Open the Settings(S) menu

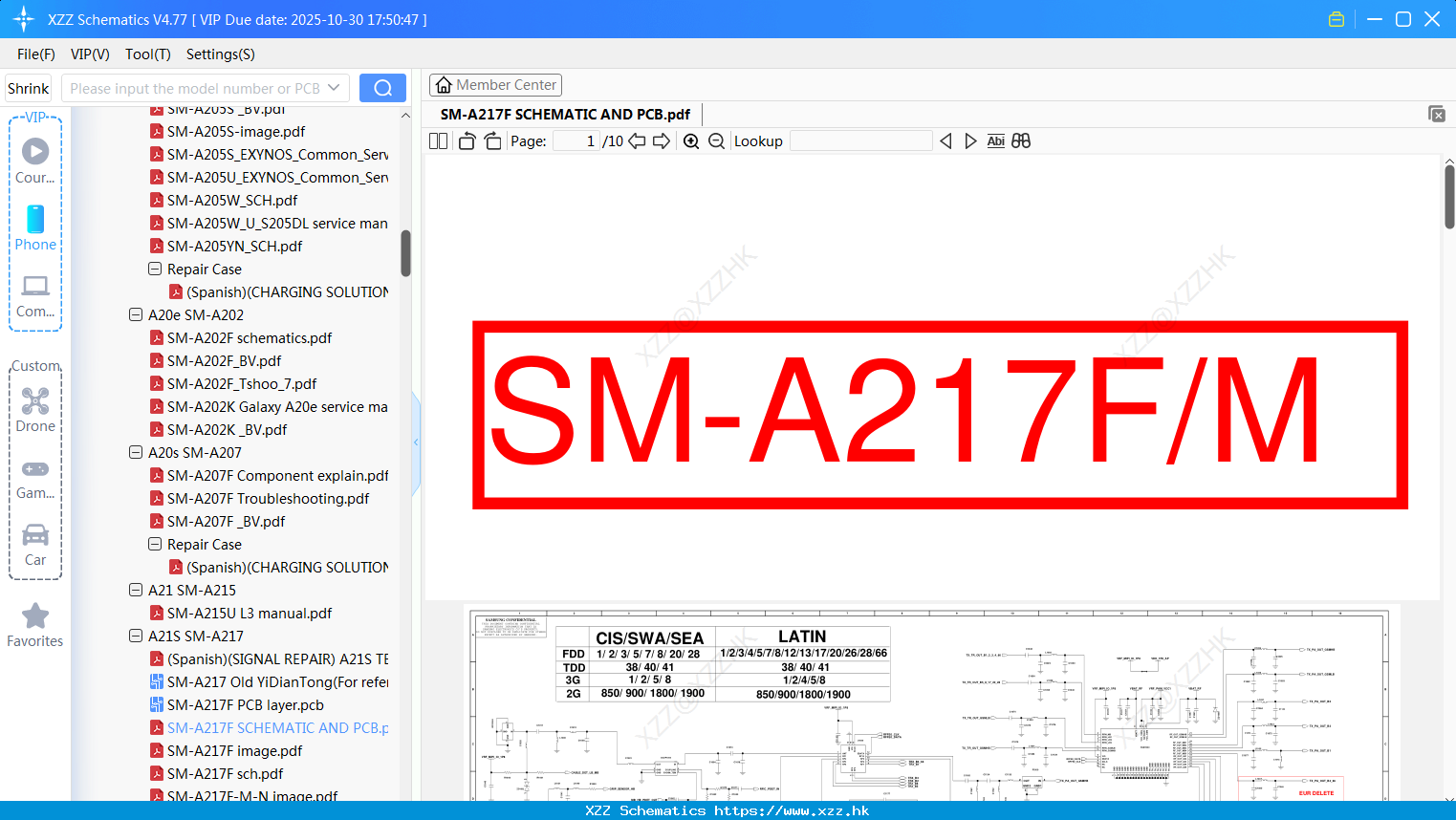221,54
